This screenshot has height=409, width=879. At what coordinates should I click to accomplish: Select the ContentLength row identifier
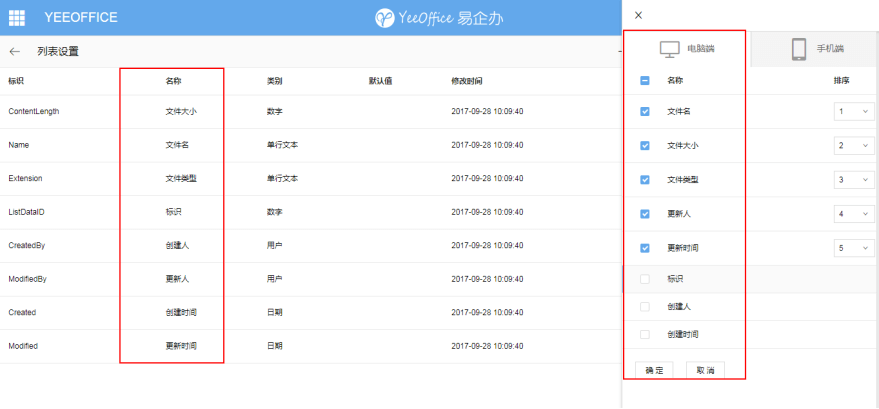34,111
